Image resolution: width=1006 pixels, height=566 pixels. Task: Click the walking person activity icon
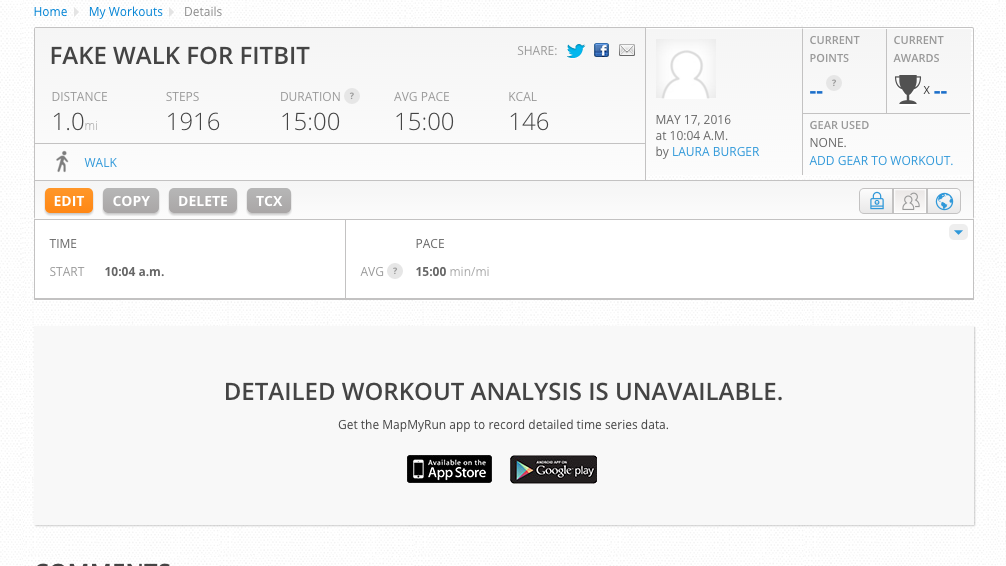coord(63,162)
